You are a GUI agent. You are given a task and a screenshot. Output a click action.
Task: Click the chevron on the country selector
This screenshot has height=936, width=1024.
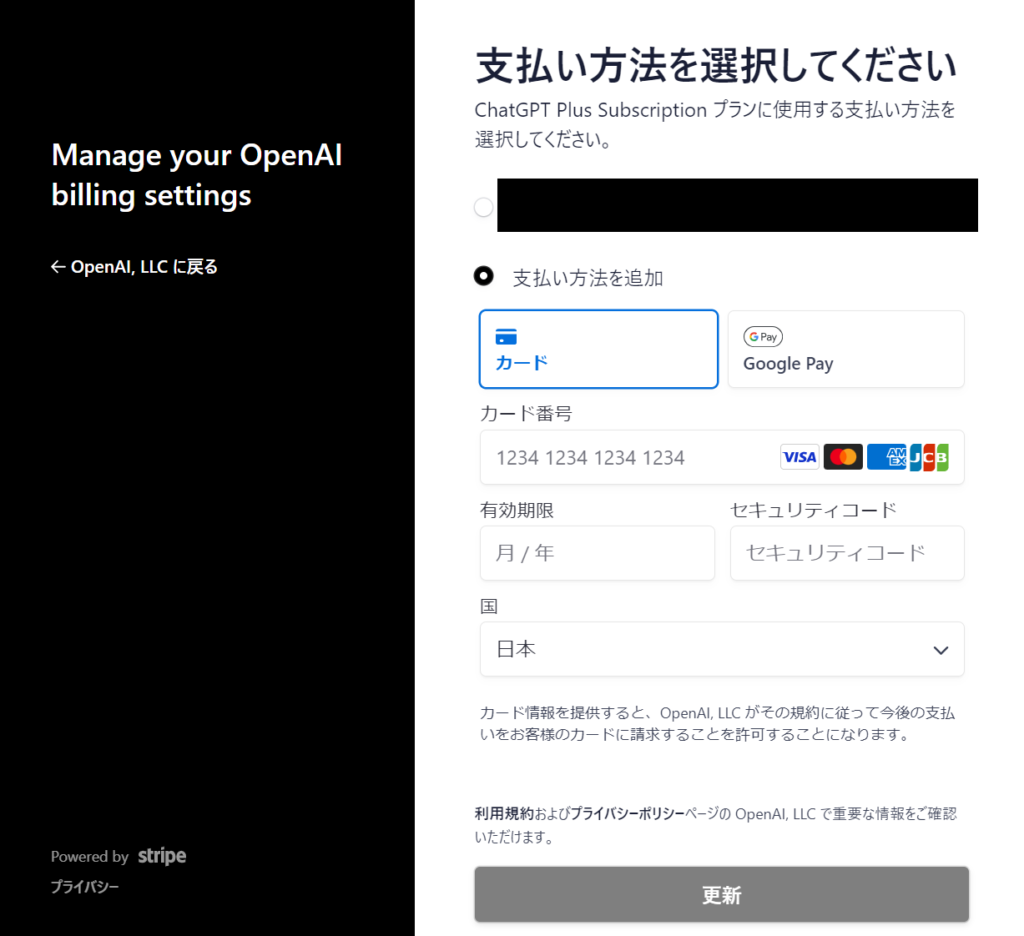point(940,649)
